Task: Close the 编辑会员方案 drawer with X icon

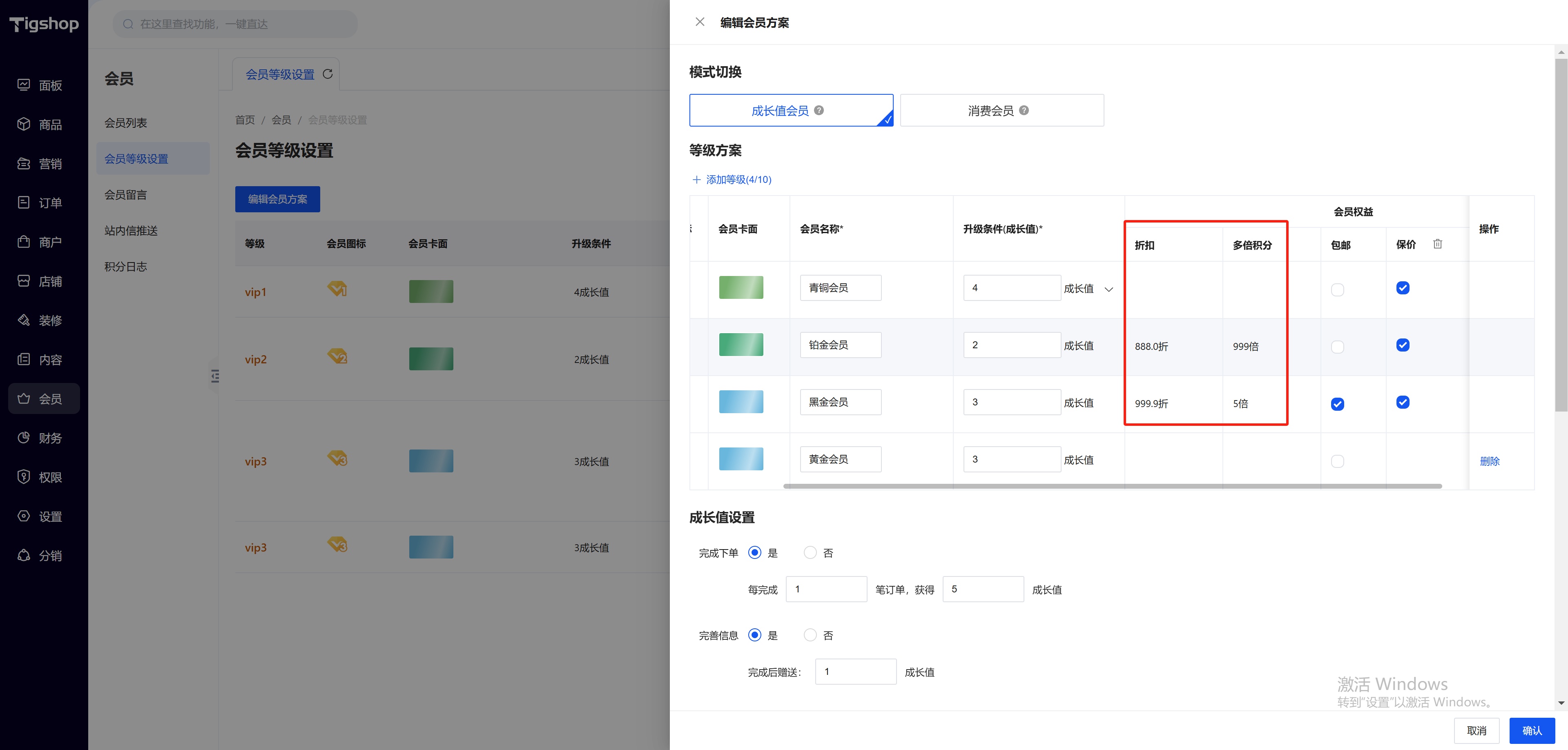Action: [x=699, y=22]
